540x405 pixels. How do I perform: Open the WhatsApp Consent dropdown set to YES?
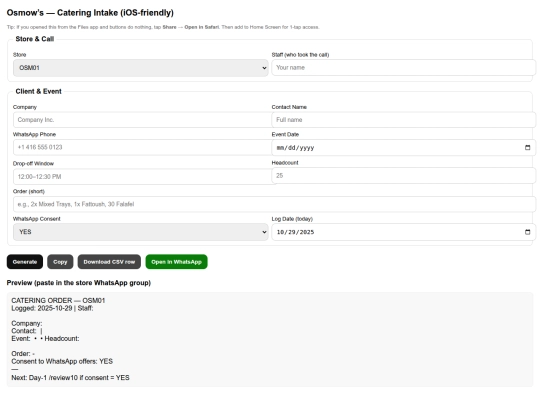tap(141, 232)
